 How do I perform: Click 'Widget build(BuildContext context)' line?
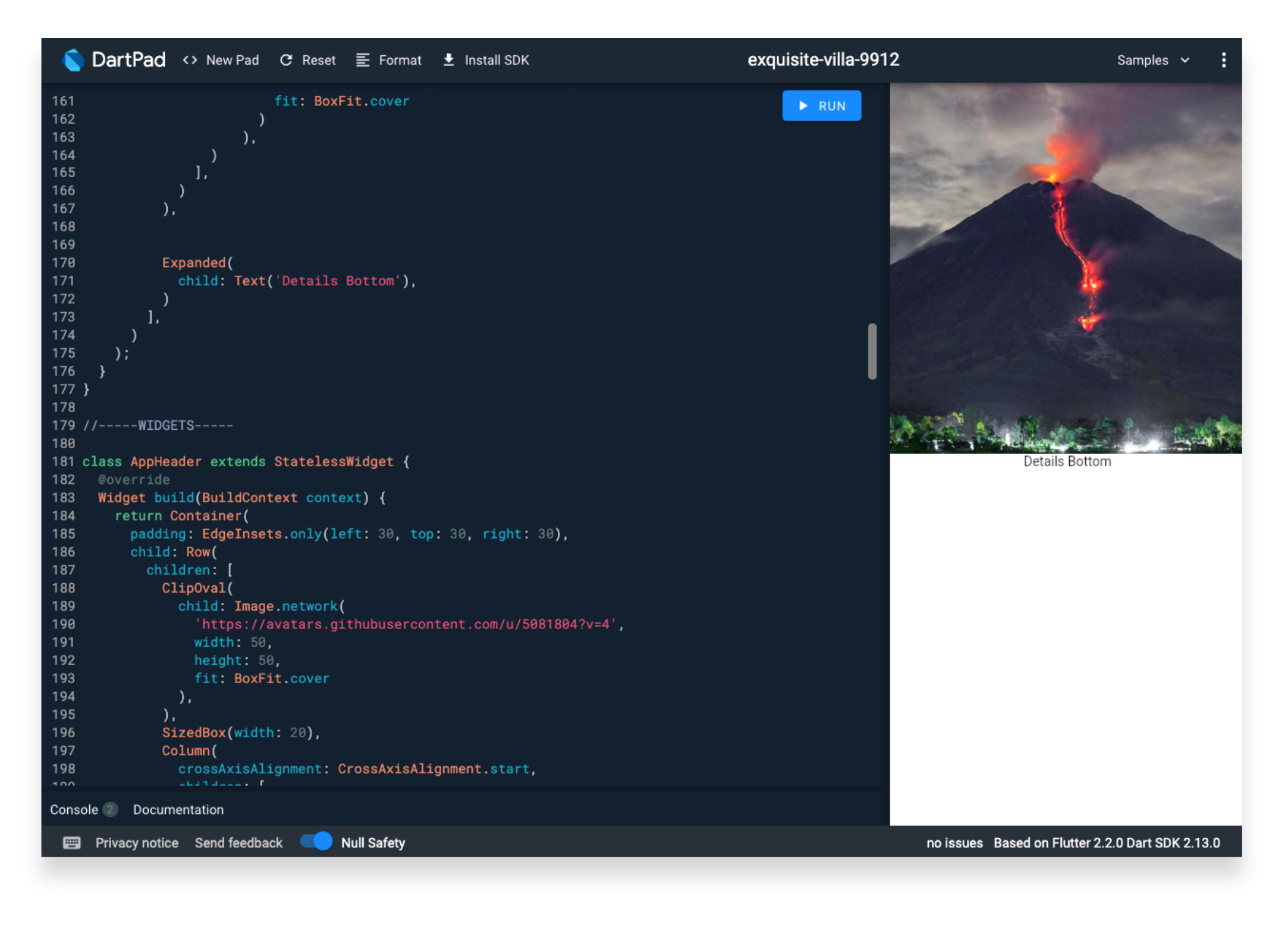tap(242, 498)
